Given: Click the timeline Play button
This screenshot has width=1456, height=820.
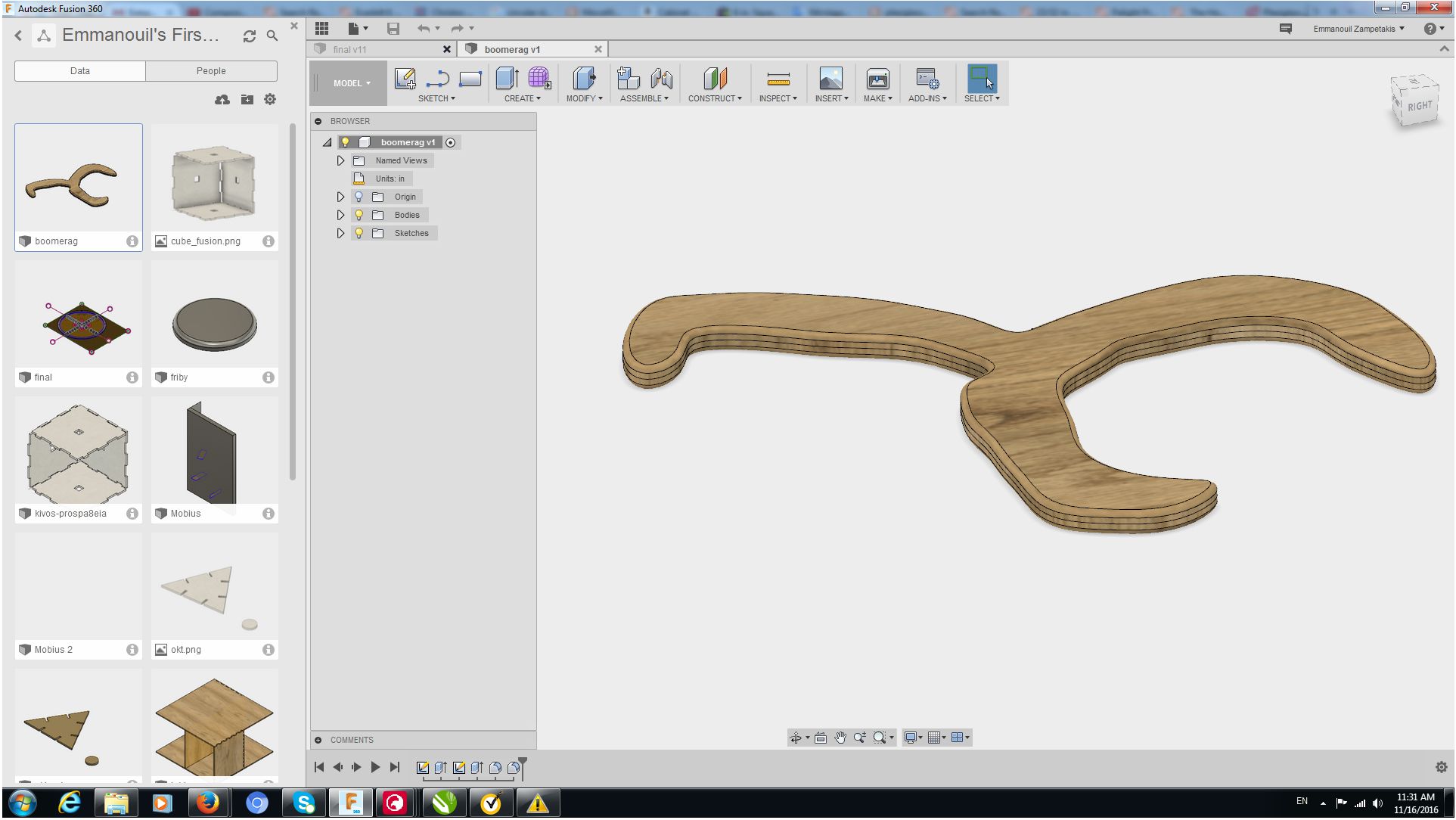Looking at the screenshot, I should 375,767.
